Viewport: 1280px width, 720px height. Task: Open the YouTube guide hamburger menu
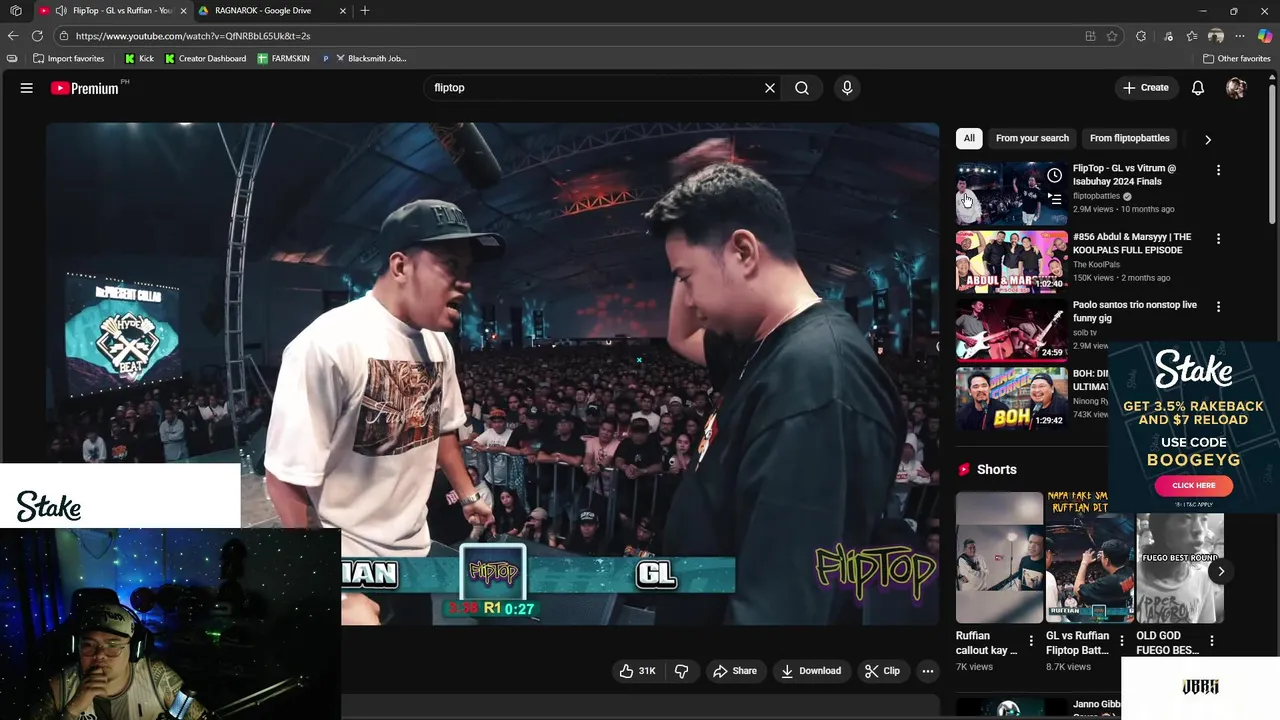point(27,88)
